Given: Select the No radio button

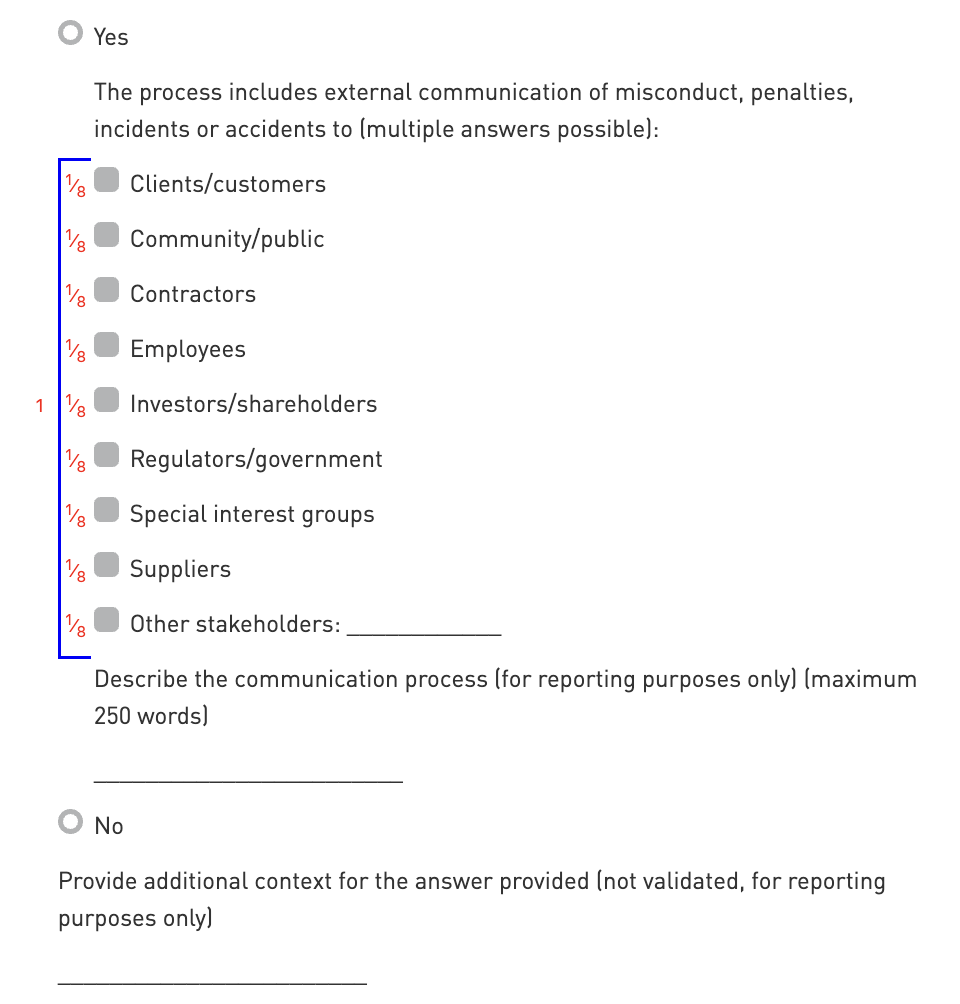Looking at the screenshot, I should (70, 823).
